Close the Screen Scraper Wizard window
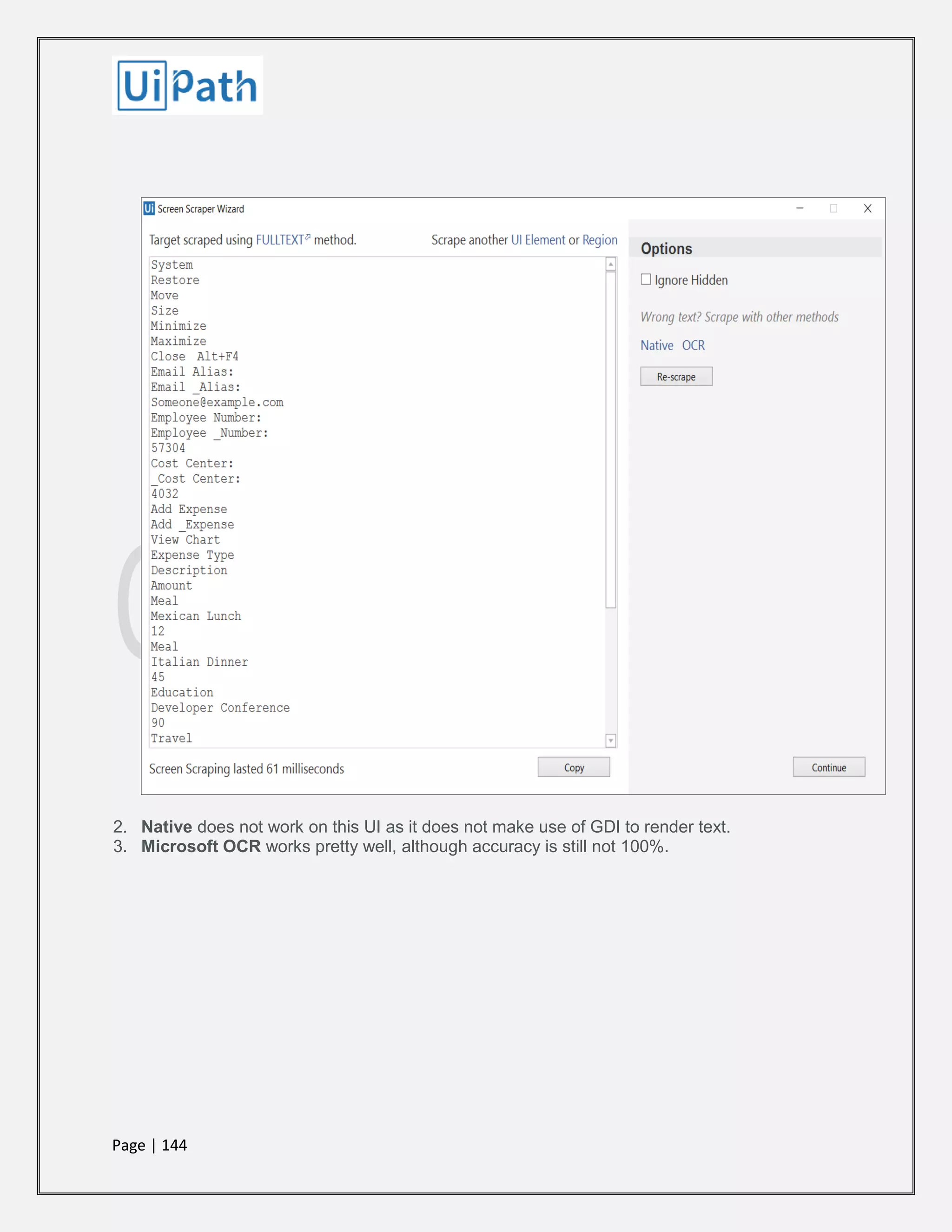The width and height of the screenshot is (952, 1232). (x=867, y=208)
